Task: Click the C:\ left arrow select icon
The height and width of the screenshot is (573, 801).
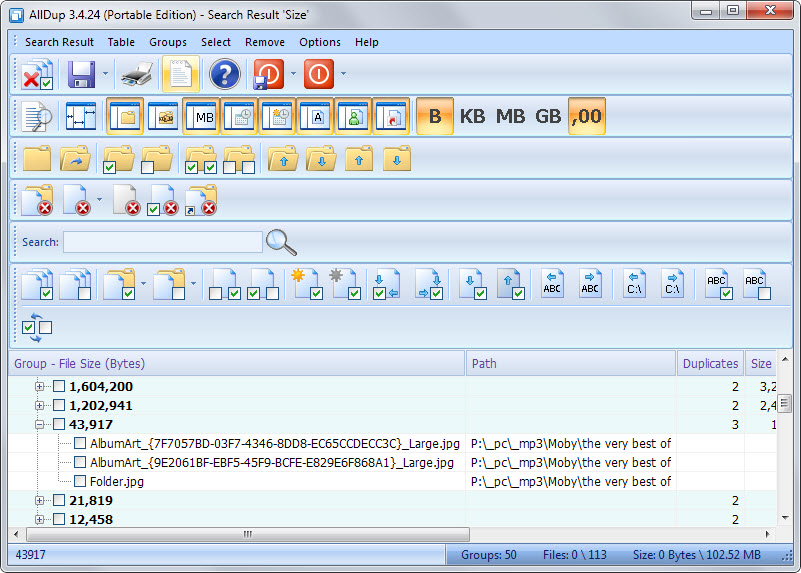Action: (634, 284)
